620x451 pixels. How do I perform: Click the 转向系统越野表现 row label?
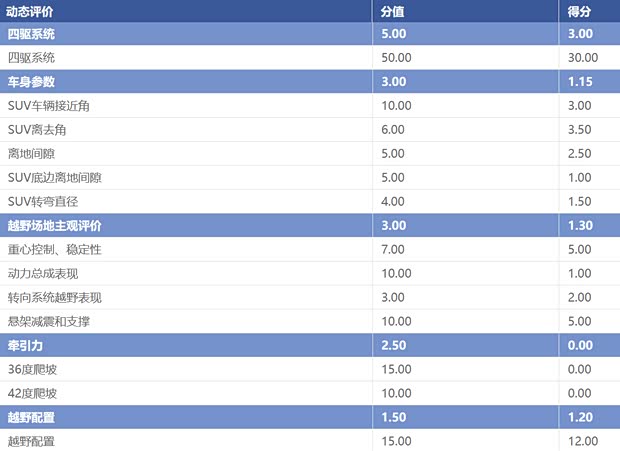(x=54, y=297)
